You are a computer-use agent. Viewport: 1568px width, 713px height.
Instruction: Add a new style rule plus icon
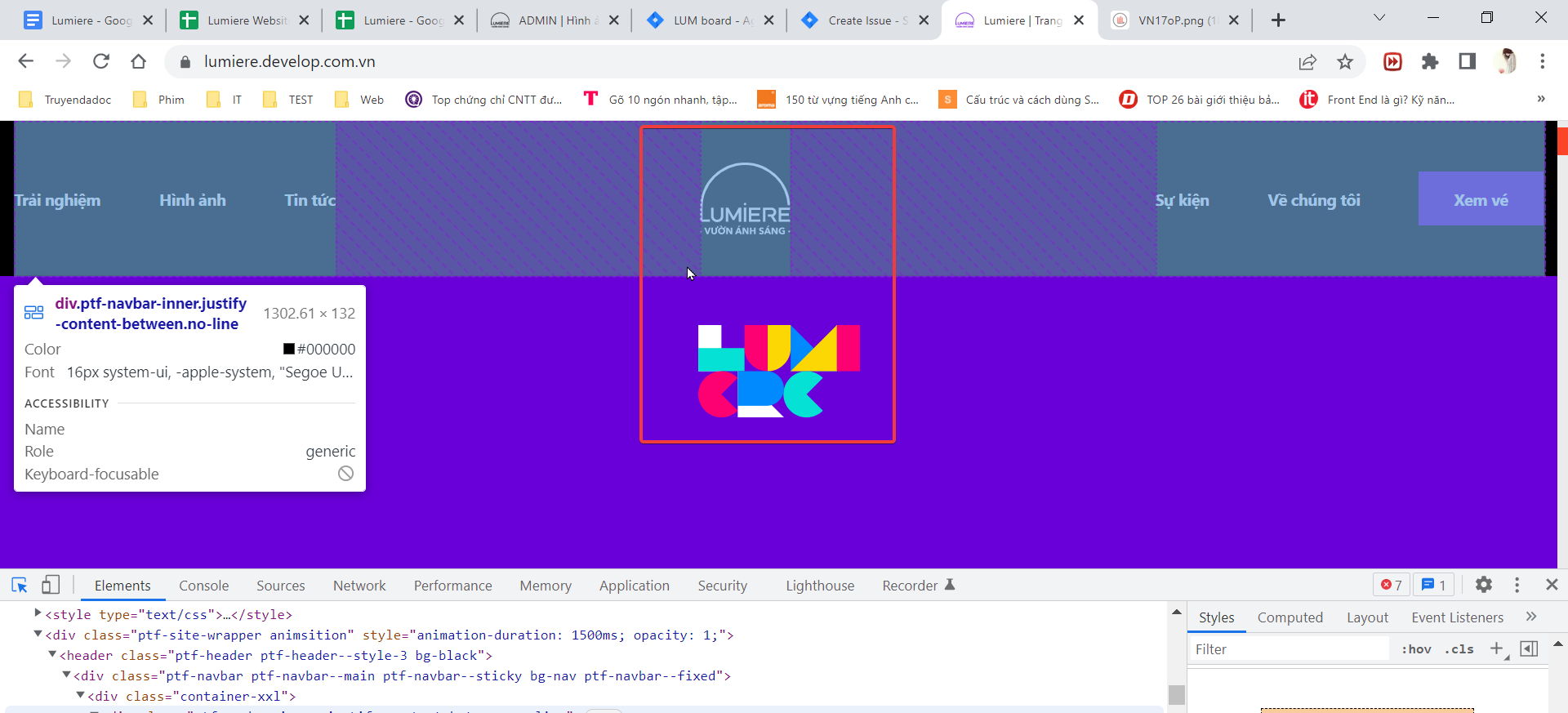(x=1496, y=648)
